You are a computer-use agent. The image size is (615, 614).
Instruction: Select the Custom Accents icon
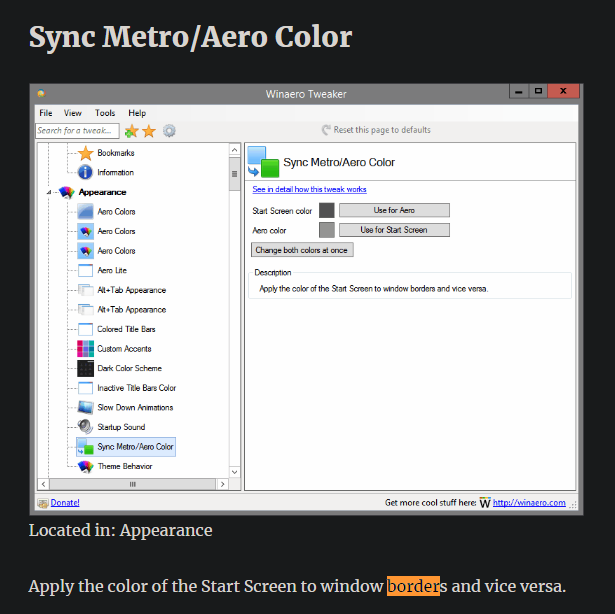coord(85,349)
